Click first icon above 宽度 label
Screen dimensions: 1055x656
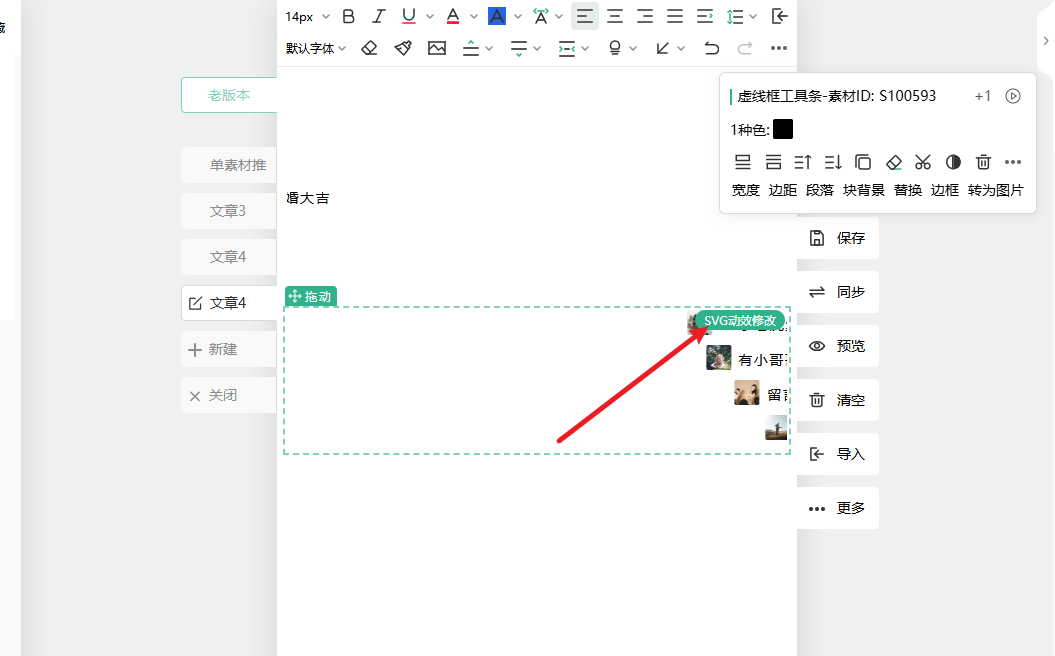(x=742, y=162)
